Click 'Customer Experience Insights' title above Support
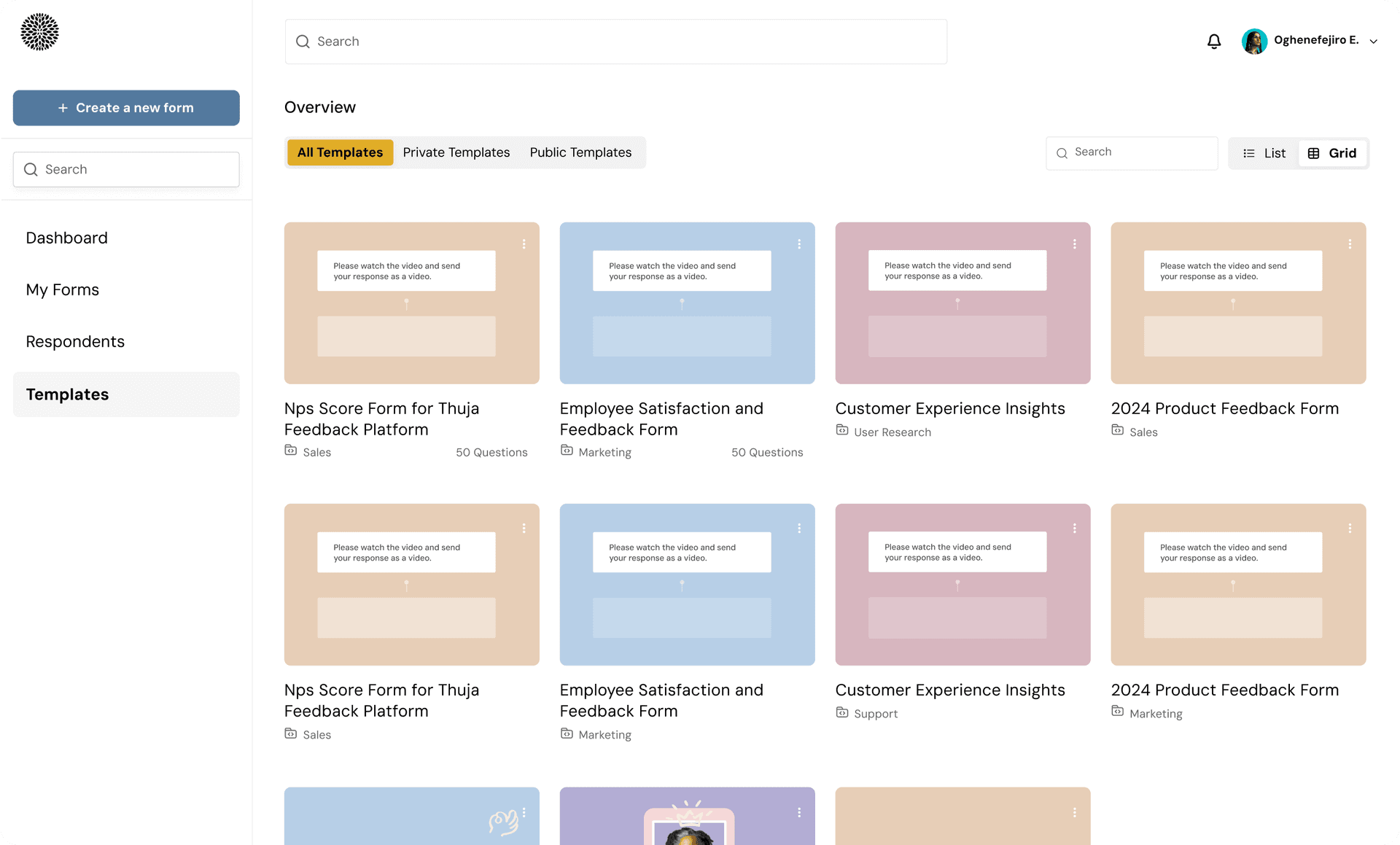1400x845 pixels. 950,690
